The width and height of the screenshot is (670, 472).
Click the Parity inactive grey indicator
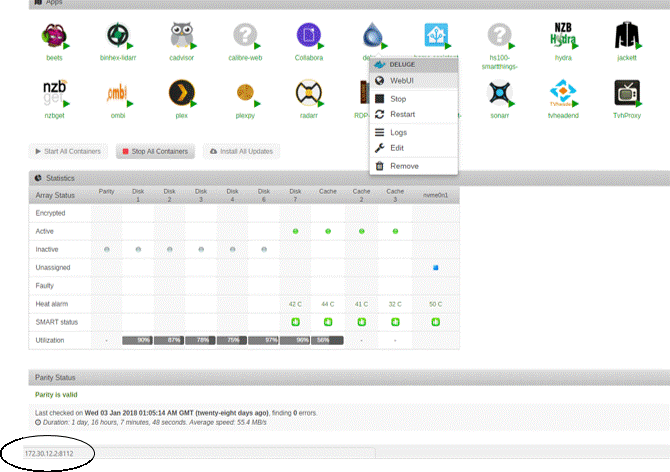pos(107,249)
